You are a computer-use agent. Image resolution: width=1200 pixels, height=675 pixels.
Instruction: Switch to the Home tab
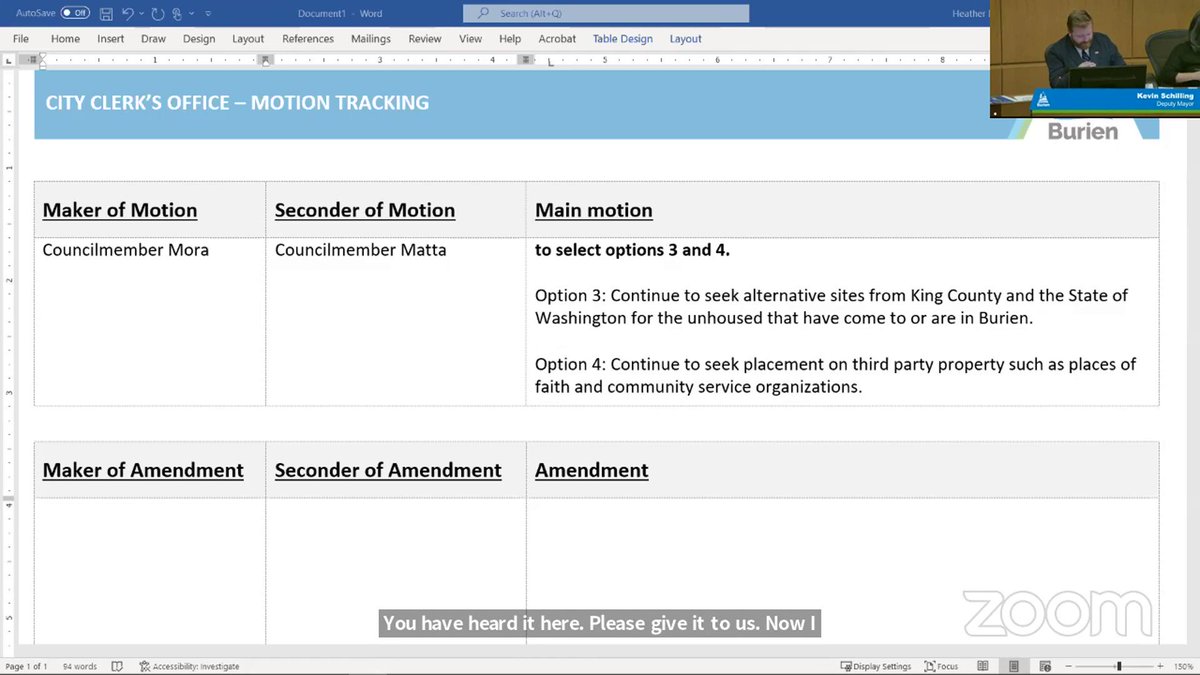click(x=65, y=39)
